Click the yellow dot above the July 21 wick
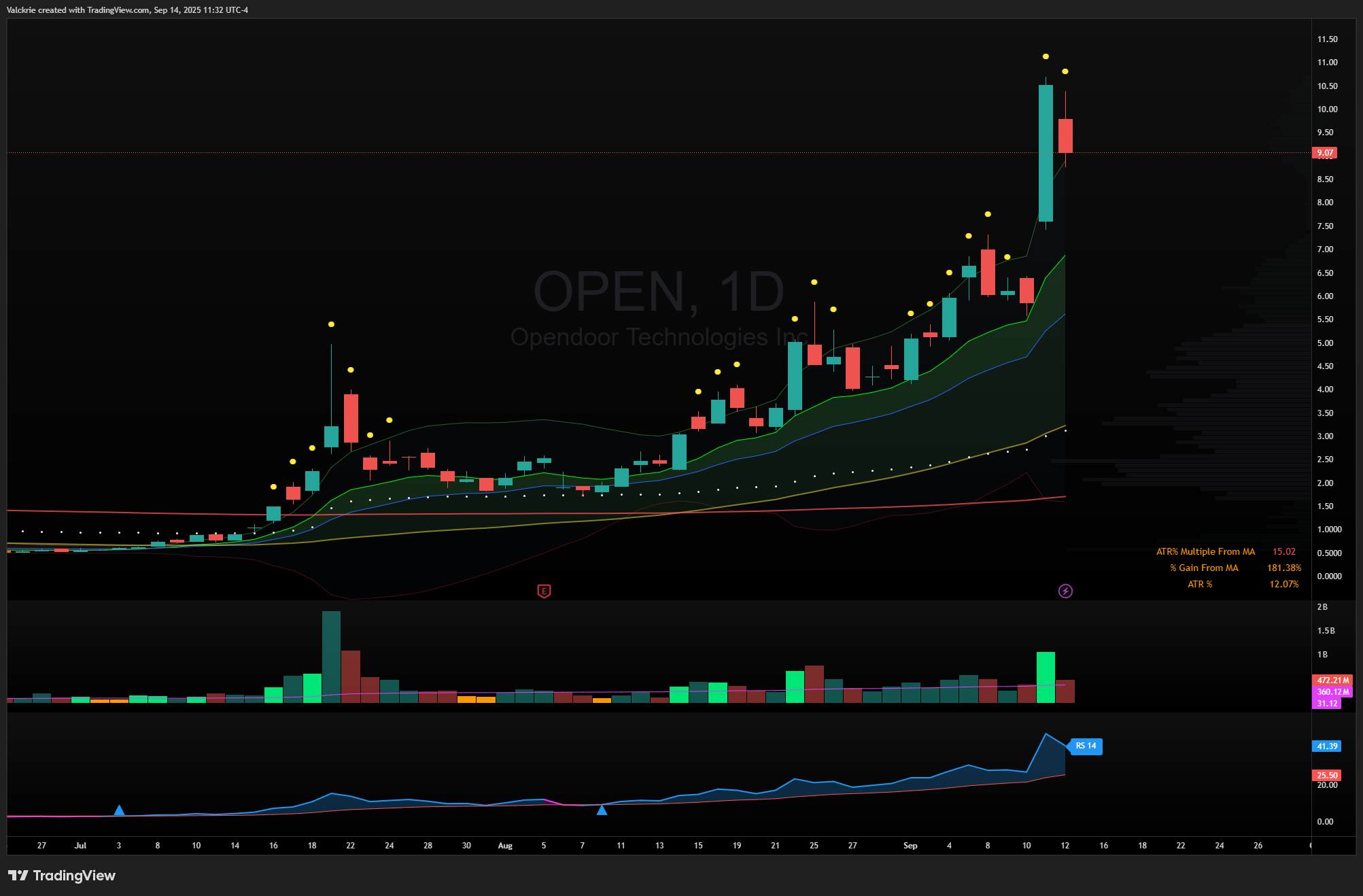Screen dimensions: 1363x896 [x=331, y=324]
